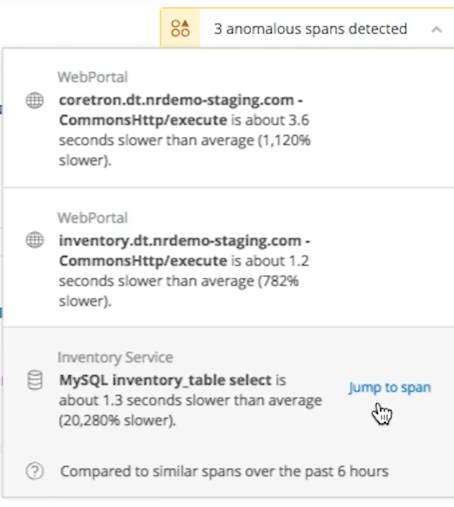Click the '782% slower' text
Screen dimensions: 454x507
(x=178, y=291)
